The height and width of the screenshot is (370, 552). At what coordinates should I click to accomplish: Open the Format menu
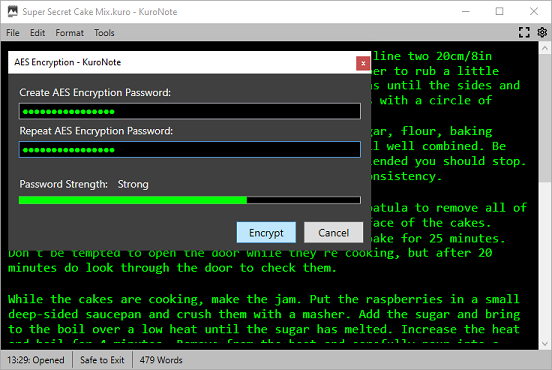click(70, 33)
